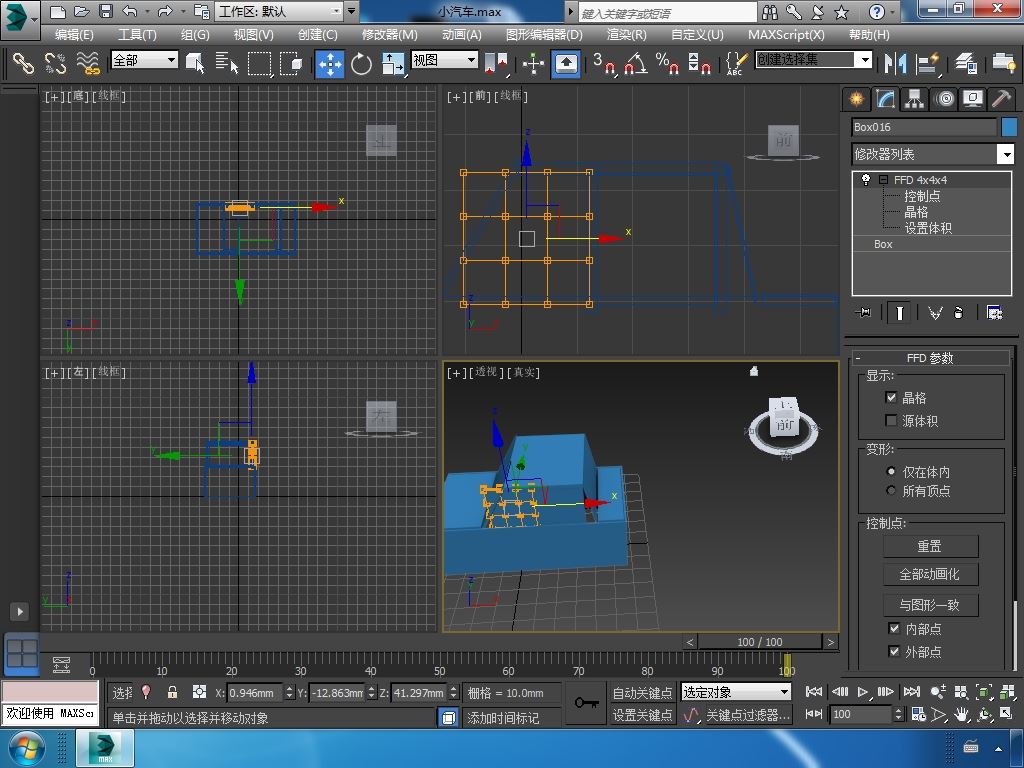Image resolution: width=1024 pixels, height=768 pixels.
Task: Switch to the Utilities panel tab
Action: click(1001, 99)
